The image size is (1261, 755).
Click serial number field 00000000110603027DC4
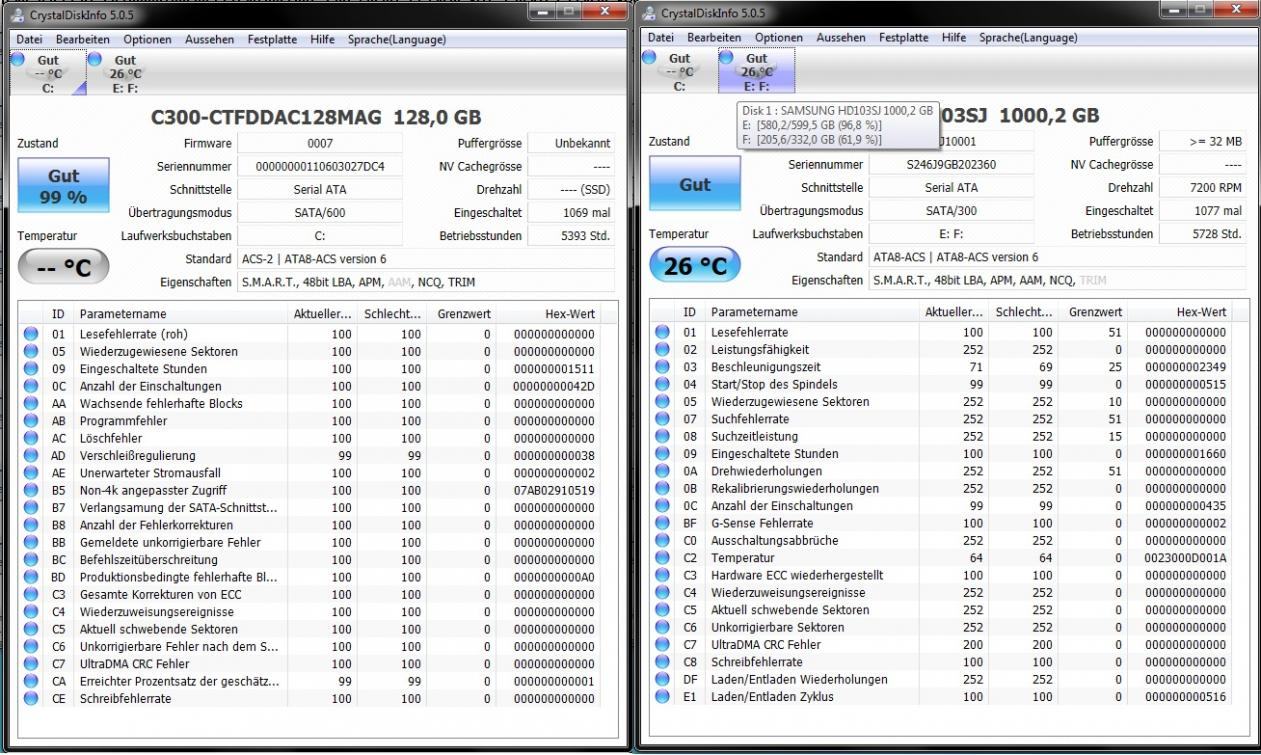pyautogui.click(x=320, y=166)
